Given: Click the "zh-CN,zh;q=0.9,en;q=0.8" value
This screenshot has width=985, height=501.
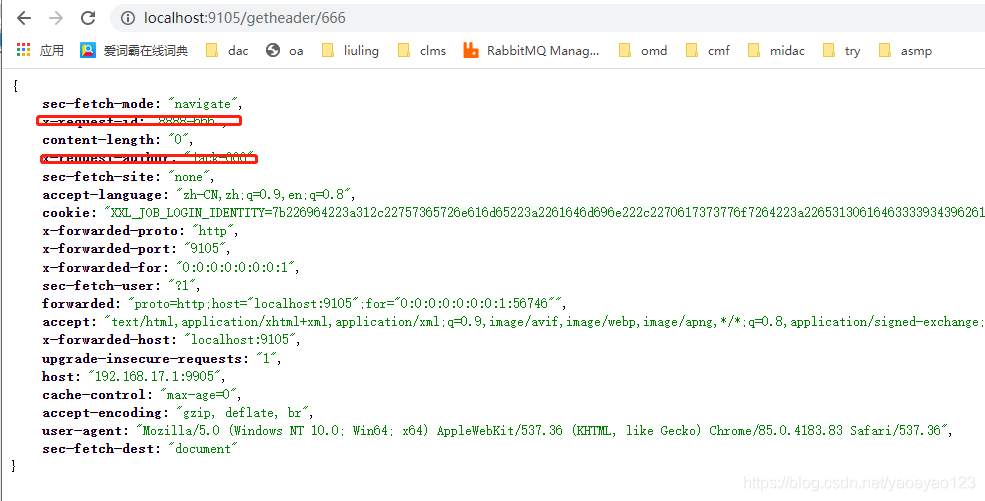Looking at the screenshot, I should click(266, 195).
